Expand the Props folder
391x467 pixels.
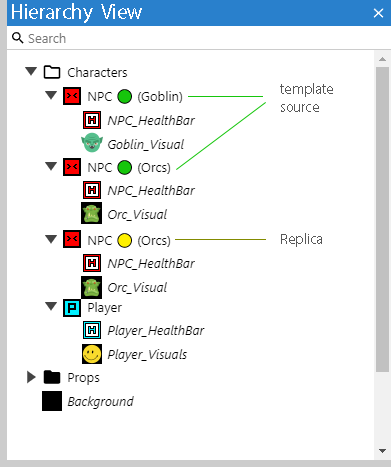[x=31, y=377]
